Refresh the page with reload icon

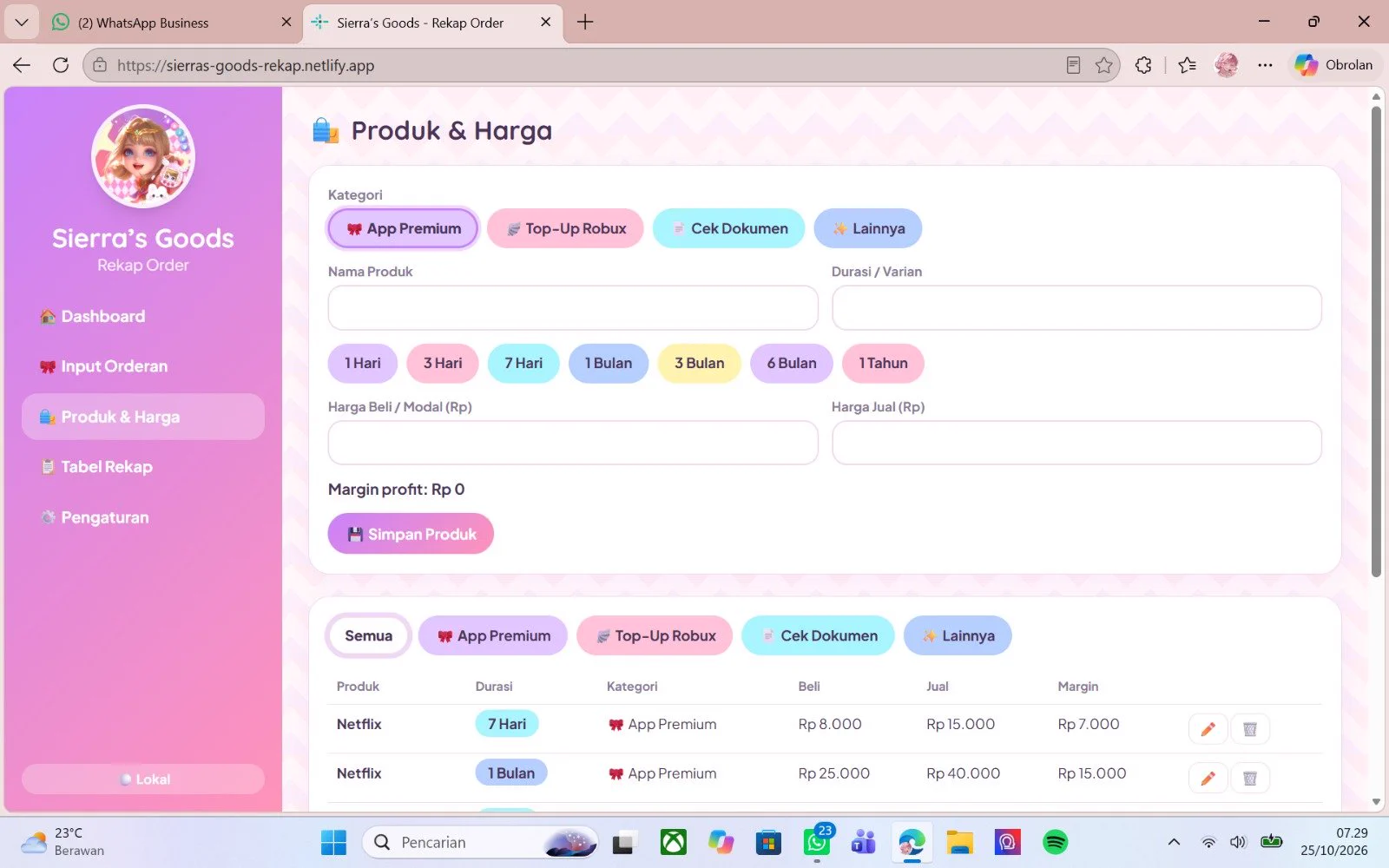[x=61, y=65]
